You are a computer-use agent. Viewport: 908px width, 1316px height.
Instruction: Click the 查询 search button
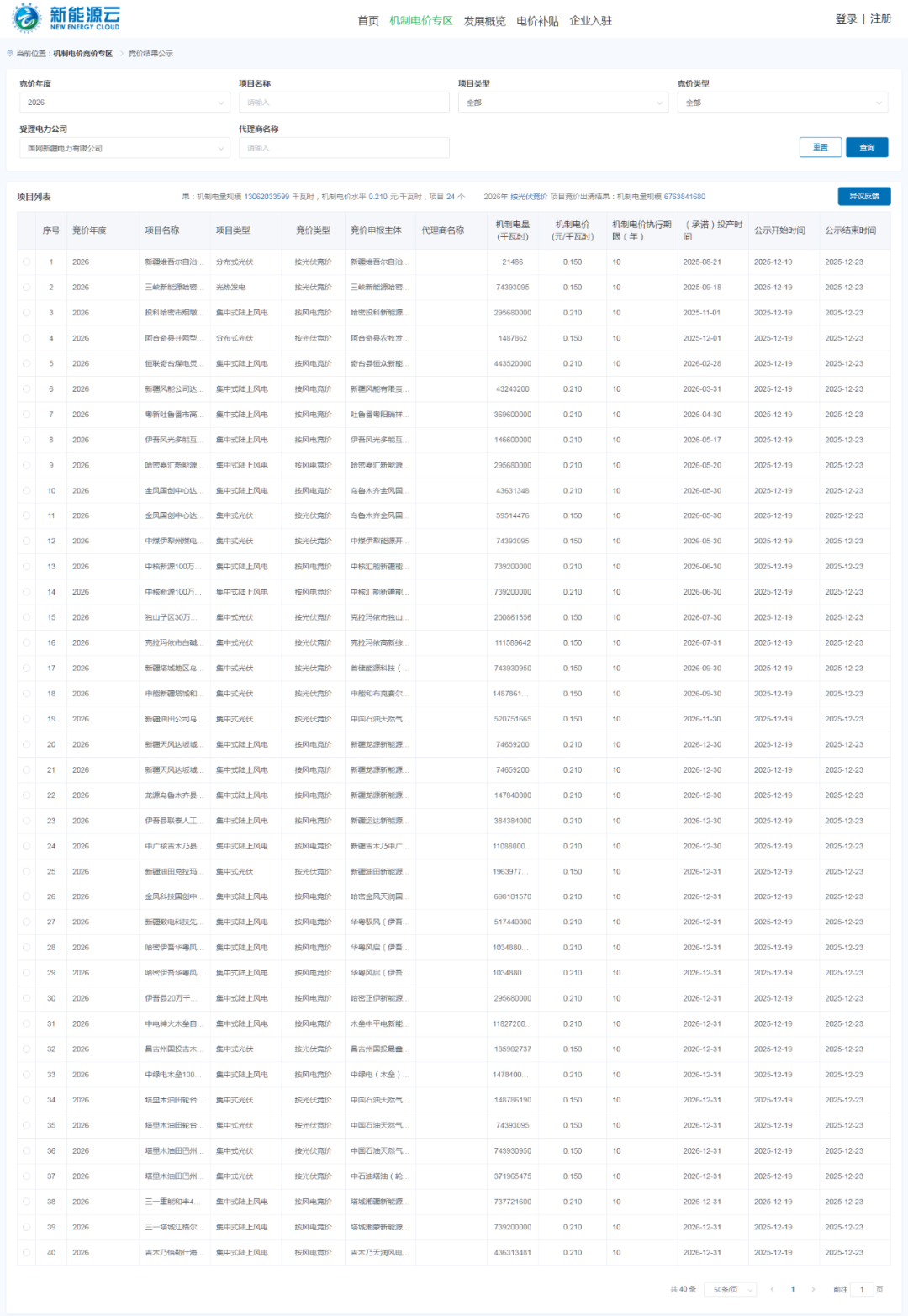[866, 147]
